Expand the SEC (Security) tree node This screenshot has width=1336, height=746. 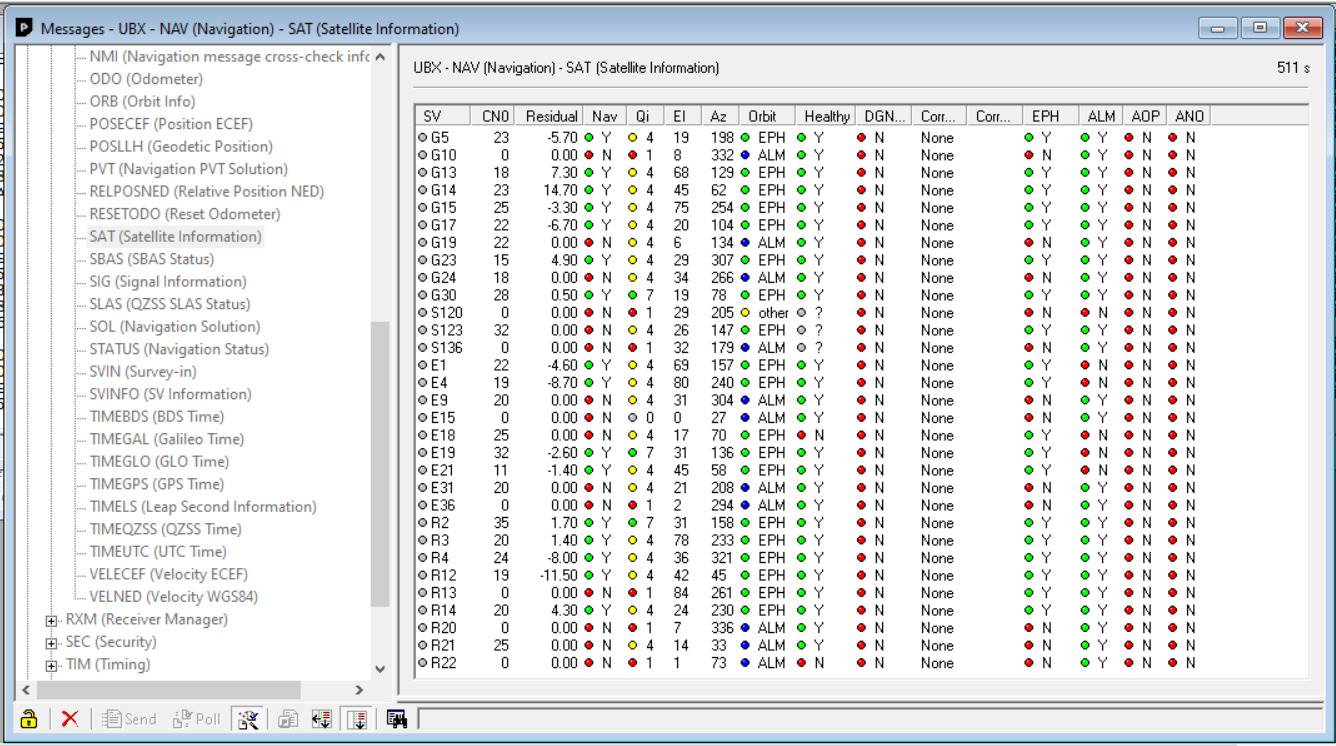tap(52, 642)
